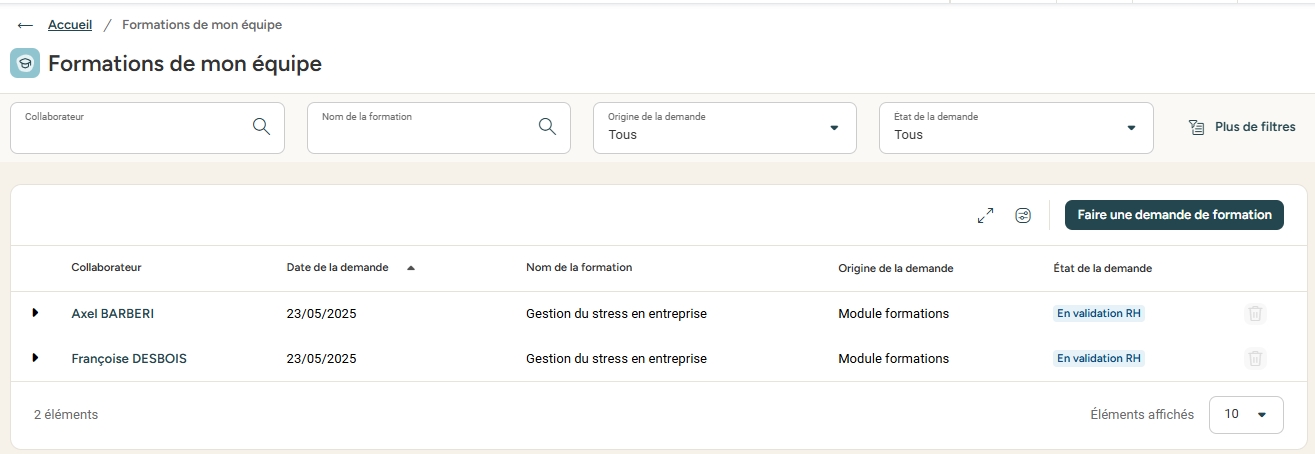Open Françoise DESBOIS collaborator link
Image resolution: width=1315 pixels, height=454 pixels.
(129, 359)
